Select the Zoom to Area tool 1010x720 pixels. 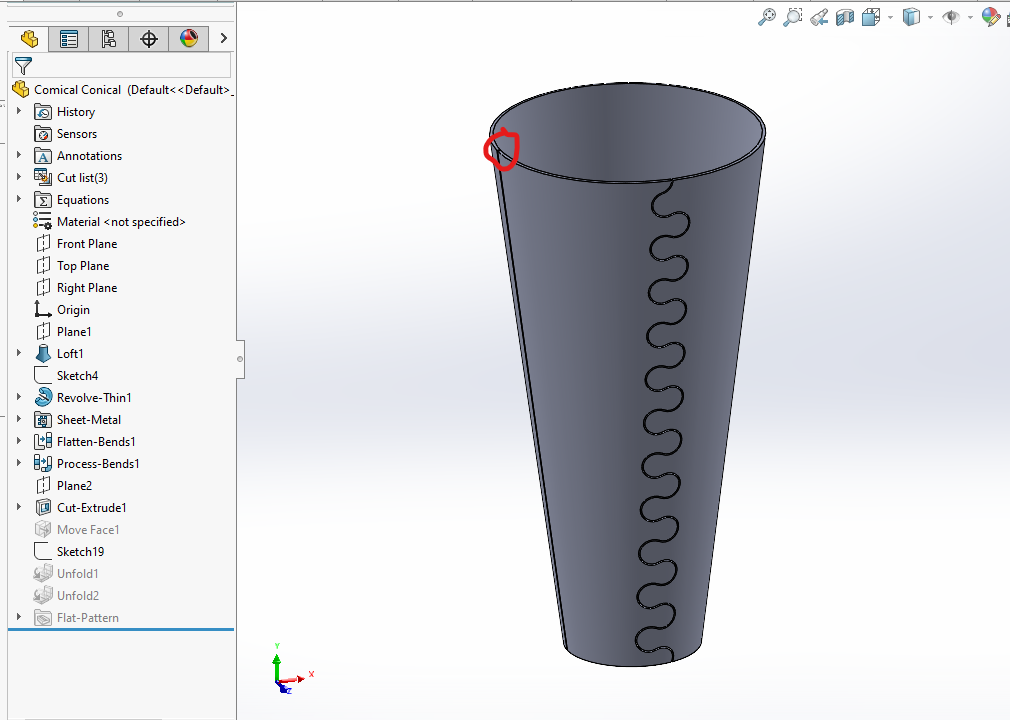793,17
